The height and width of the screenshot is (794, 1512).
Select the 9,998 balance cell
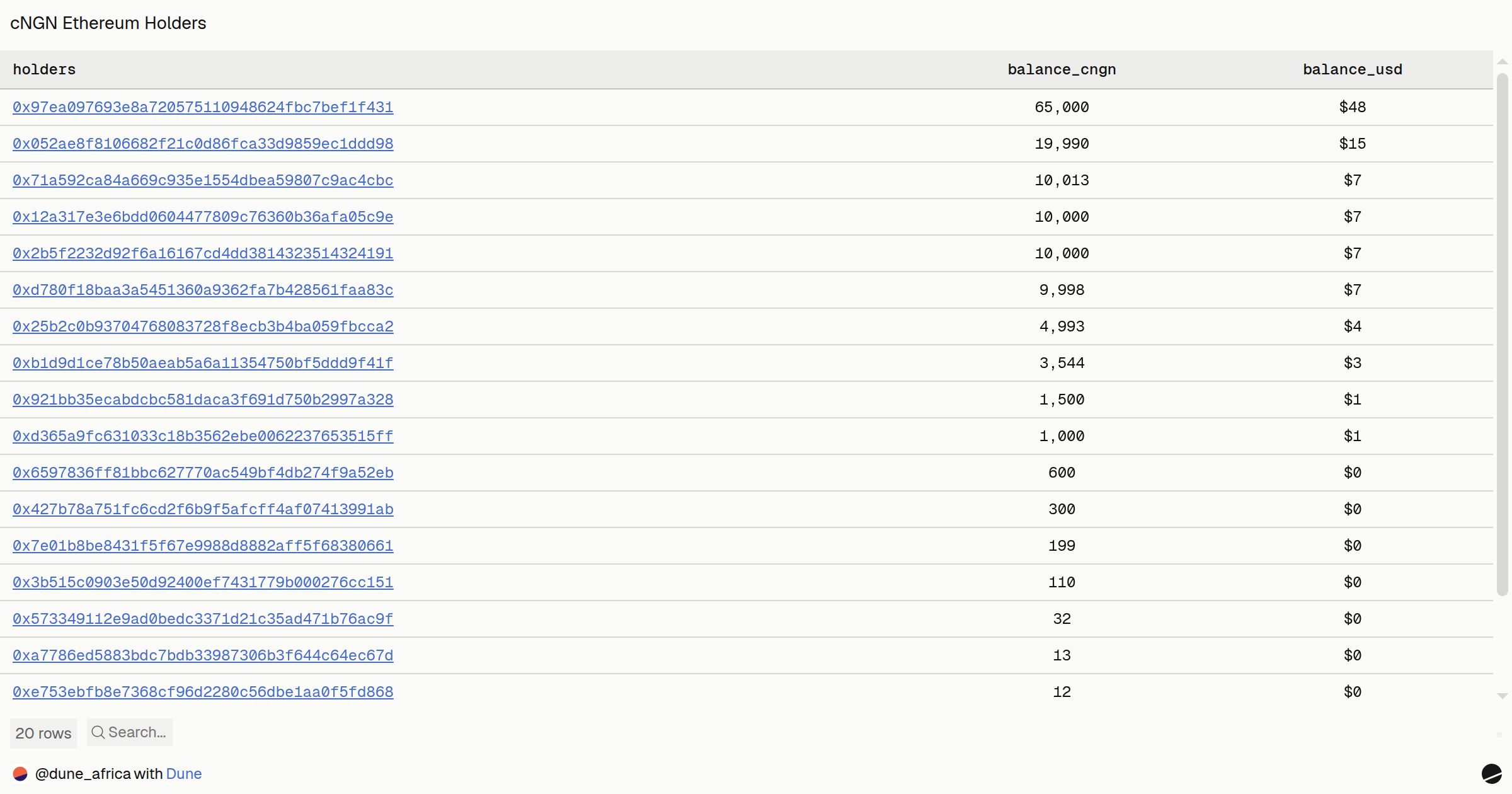1062,290
